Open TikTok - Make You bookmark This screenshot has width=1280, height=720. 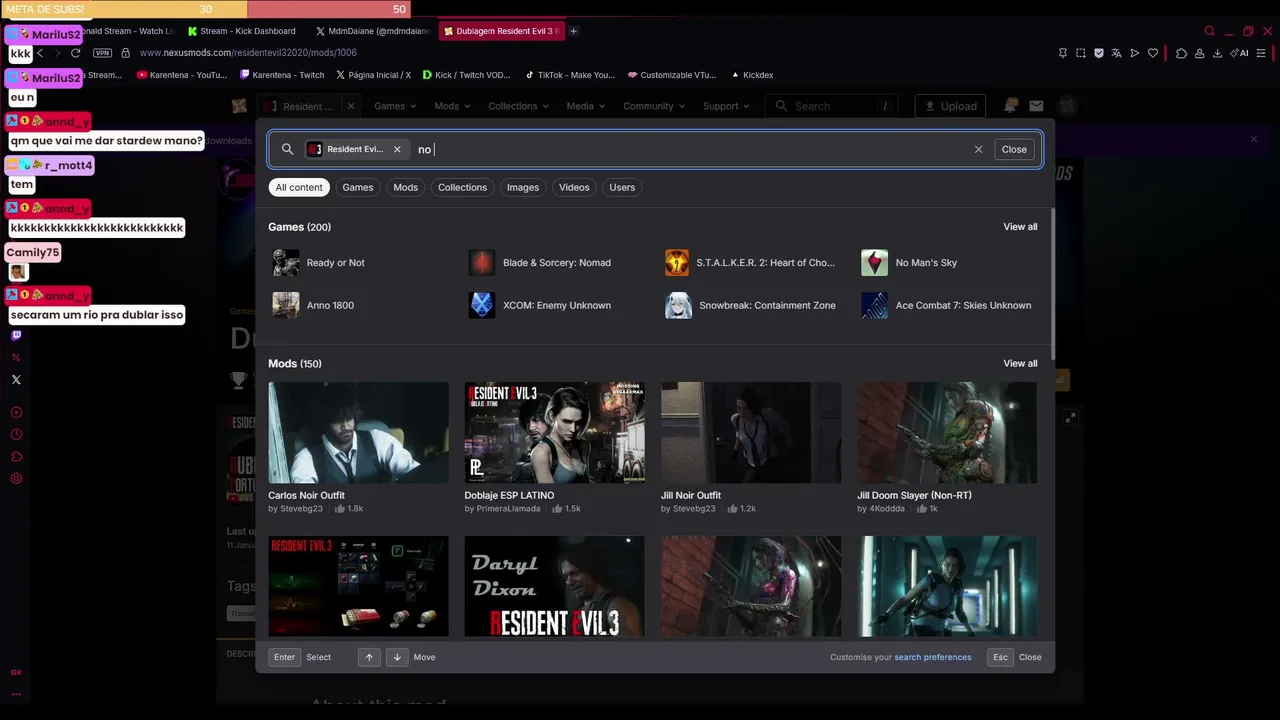570,75
